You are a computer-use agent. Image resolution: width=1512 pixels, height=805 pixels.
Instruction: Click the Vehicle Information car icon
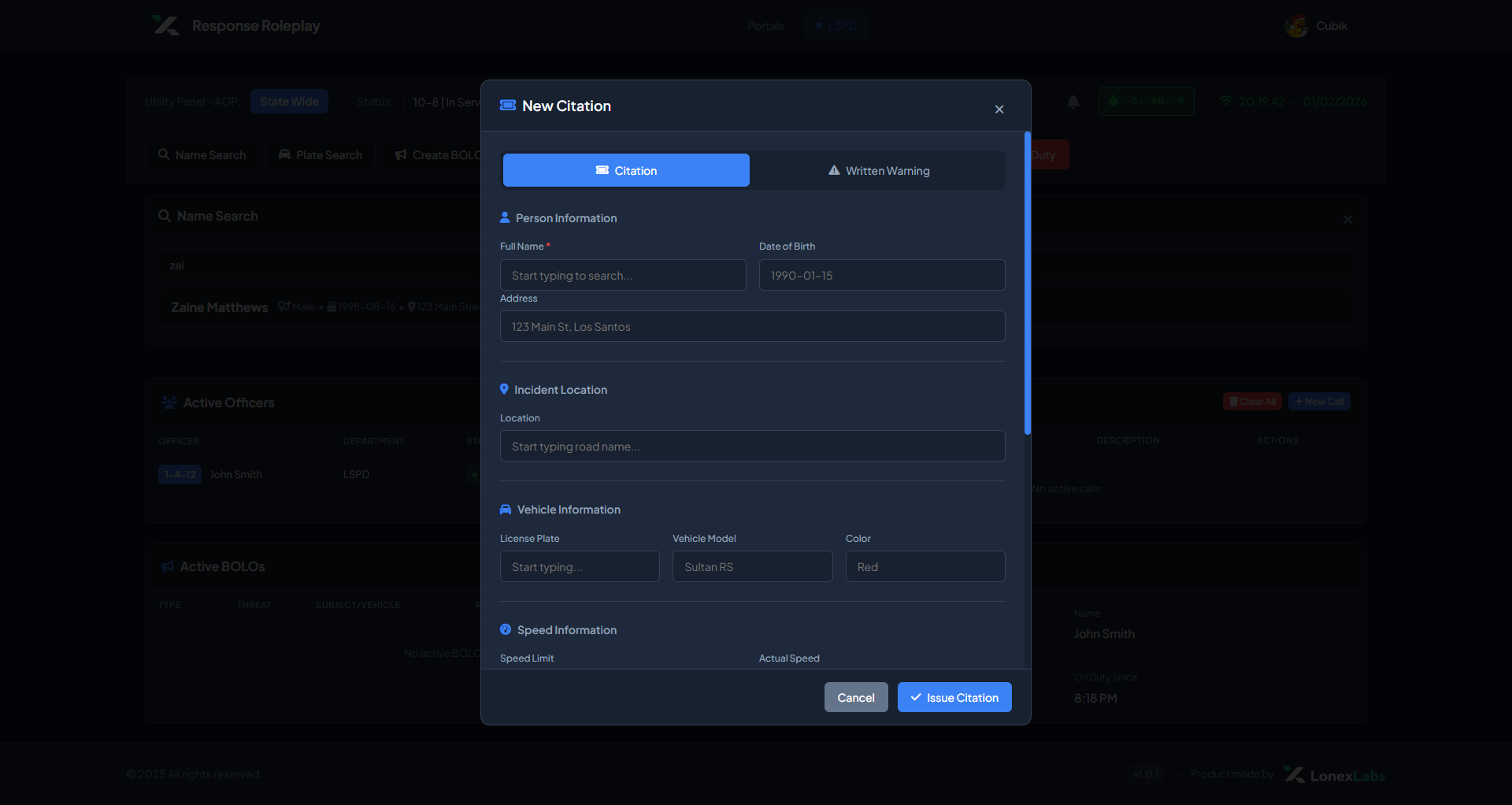506,510
